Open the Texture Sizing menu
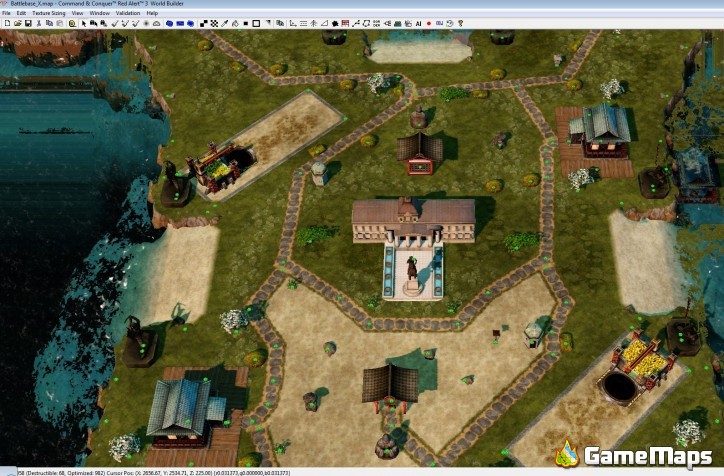 click(x=48, y=13)
